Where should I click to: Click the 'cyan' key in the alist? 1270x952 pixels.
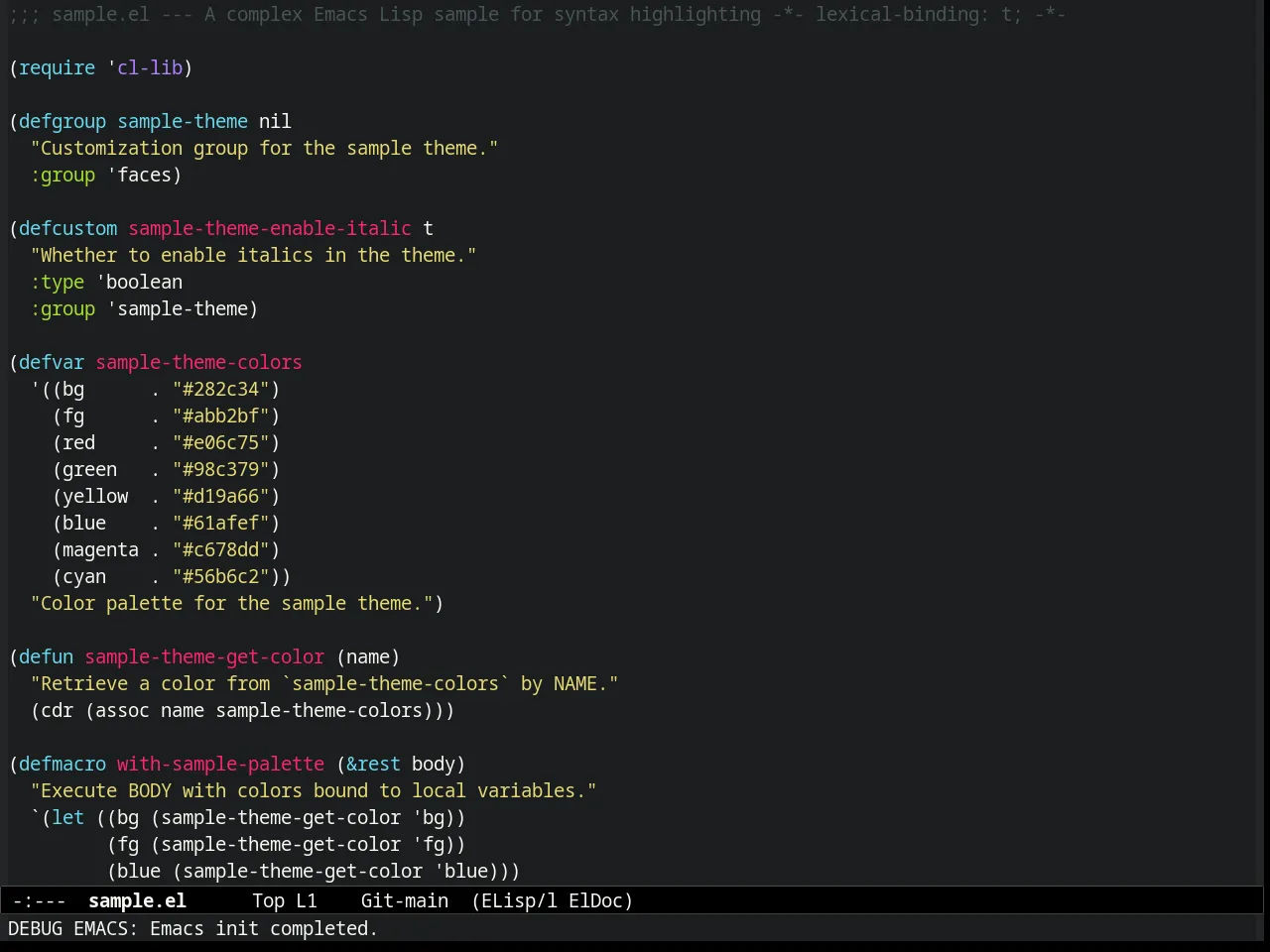coord(84,576)
